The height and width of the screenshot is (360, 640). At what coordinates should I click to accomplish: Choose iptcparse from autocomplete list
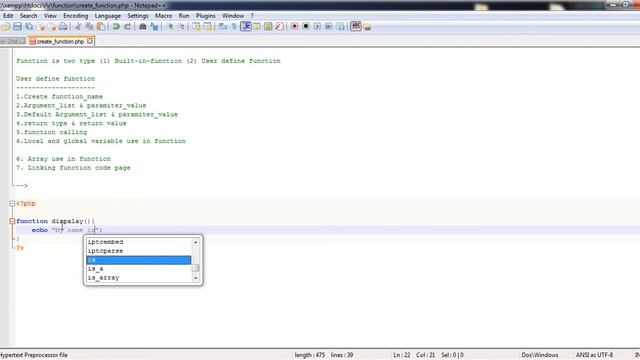(x=139, y=251)
